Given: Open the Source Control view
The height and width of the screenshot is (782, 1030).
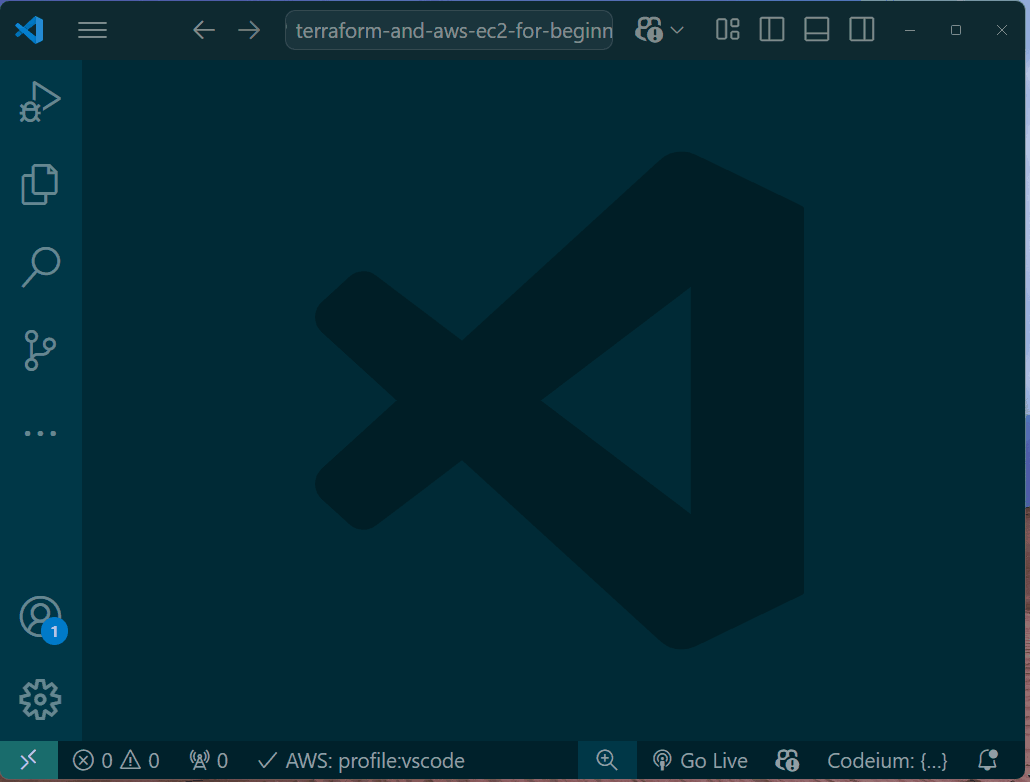Looking at the screenshot, I should pyautogui.click(x=40, y=350).
